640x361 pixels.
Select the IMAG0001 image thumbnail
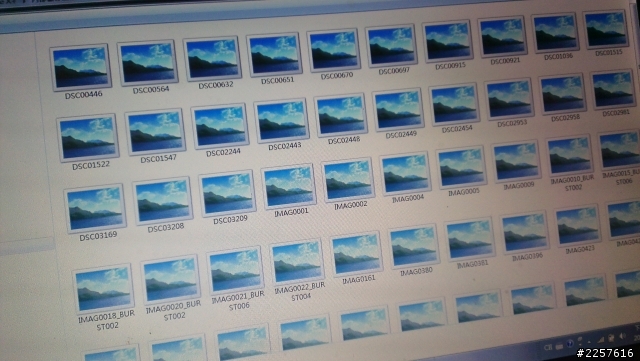(289, 186)
